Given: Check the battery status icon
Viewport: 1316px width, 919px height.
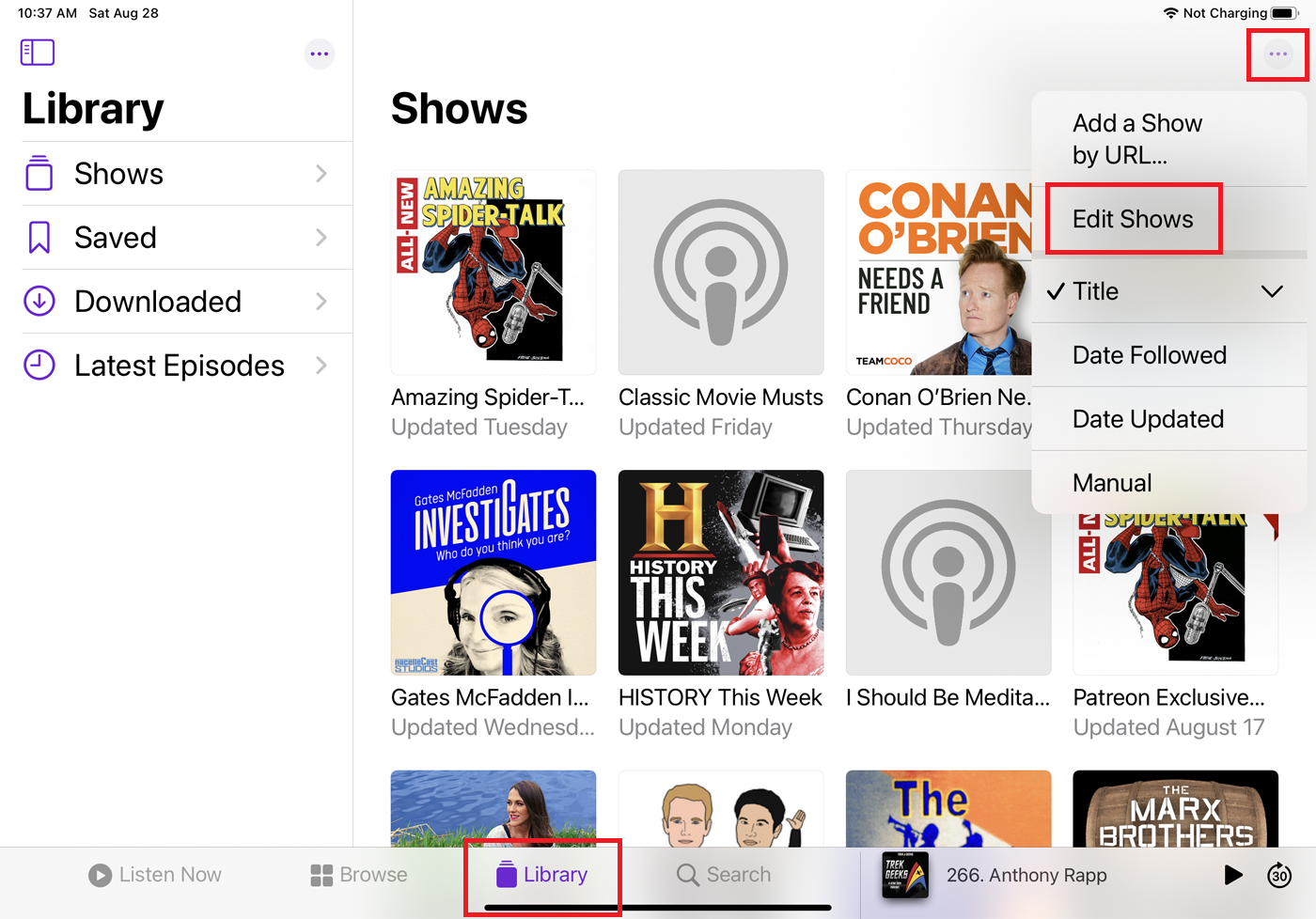Looking at the screenshot, I should [1286, 13].
